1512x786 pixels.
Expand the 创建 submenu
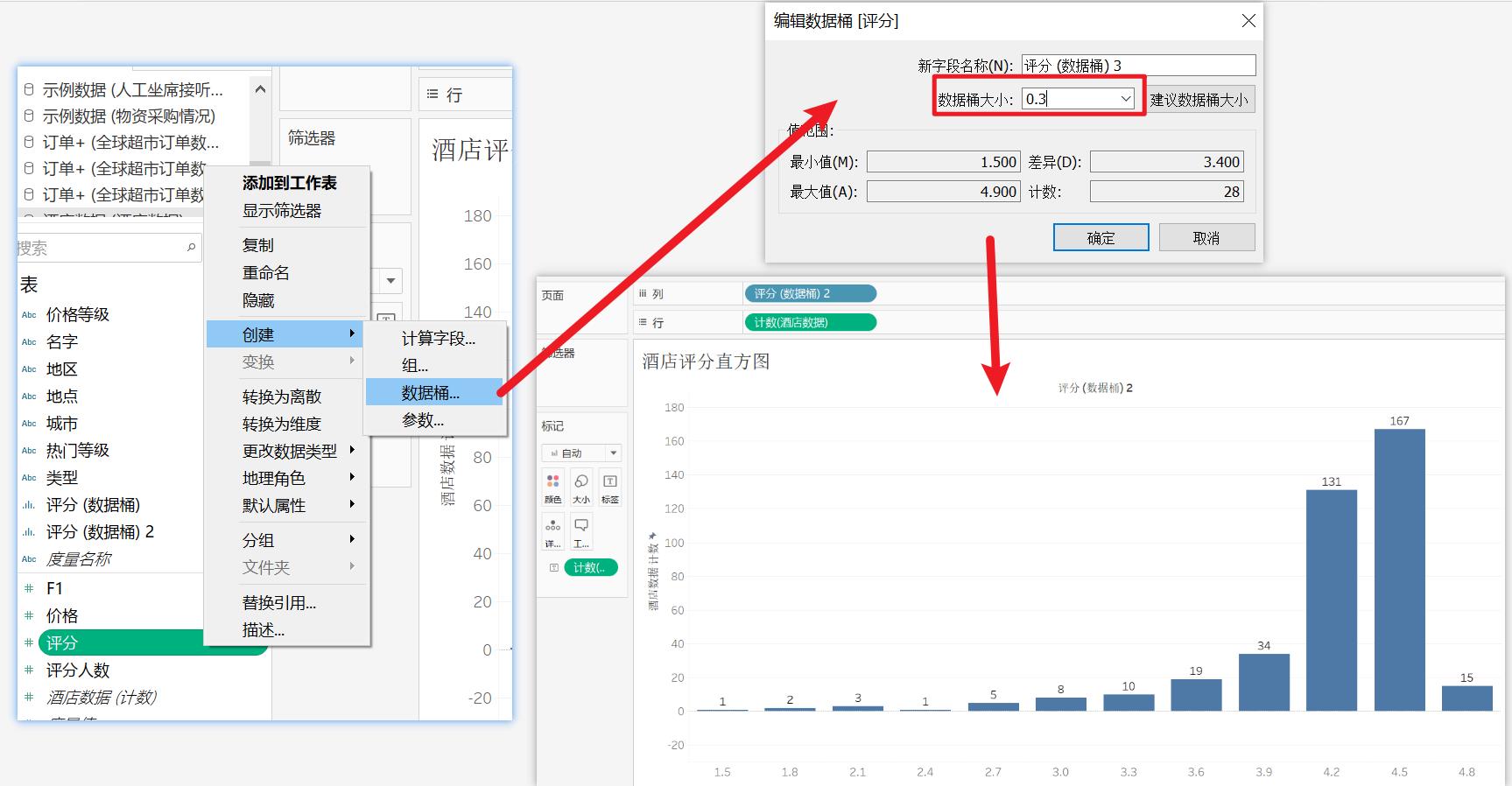[352, 333]
